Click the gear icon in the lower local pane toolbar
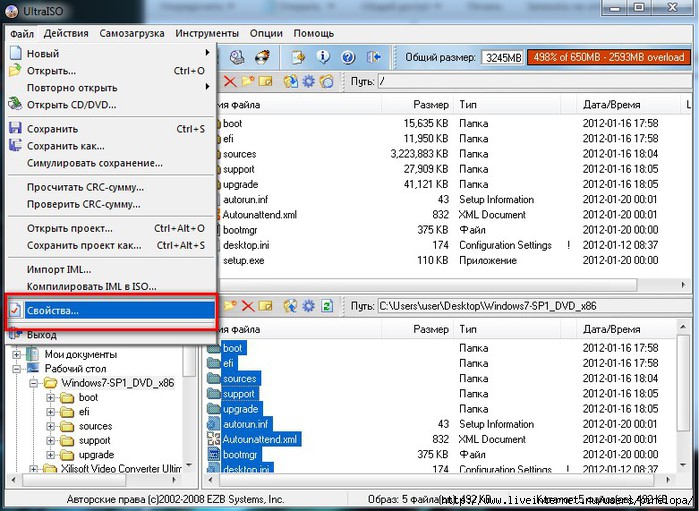Screen dimensions: 699x511 pyautogui.click(x=309, y=305)
